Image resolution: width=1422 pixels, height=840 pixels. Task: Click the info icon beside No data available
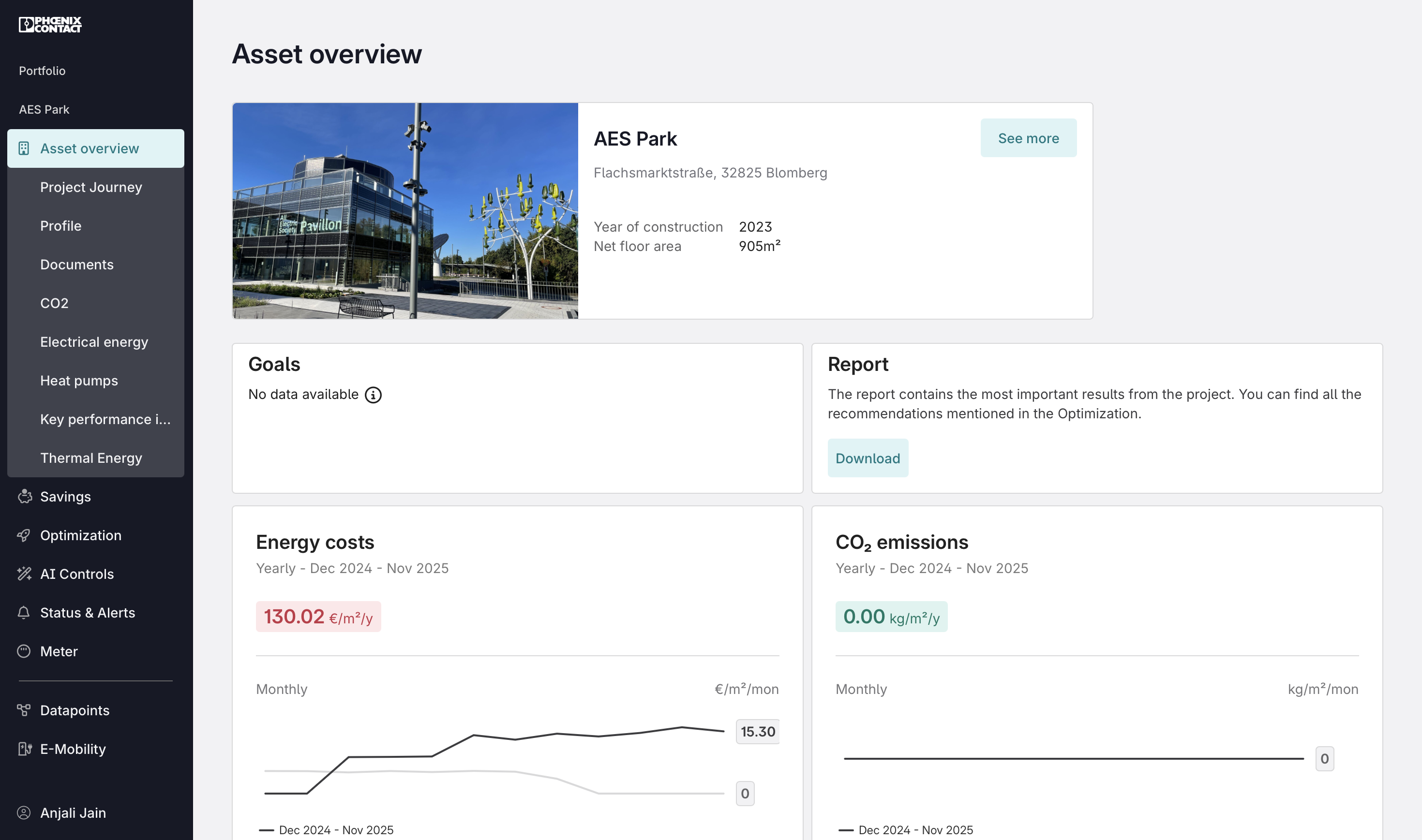(x=373, y=395)
